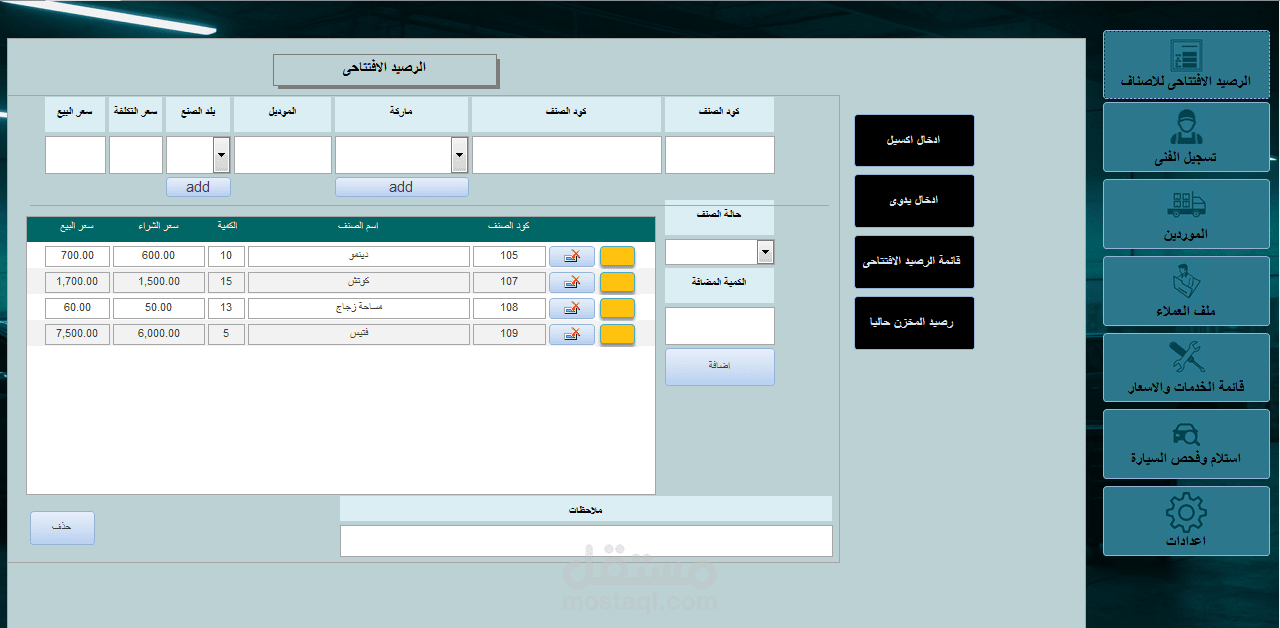
Task: Select item code cell 109
Action: click(x=509, y=334)
